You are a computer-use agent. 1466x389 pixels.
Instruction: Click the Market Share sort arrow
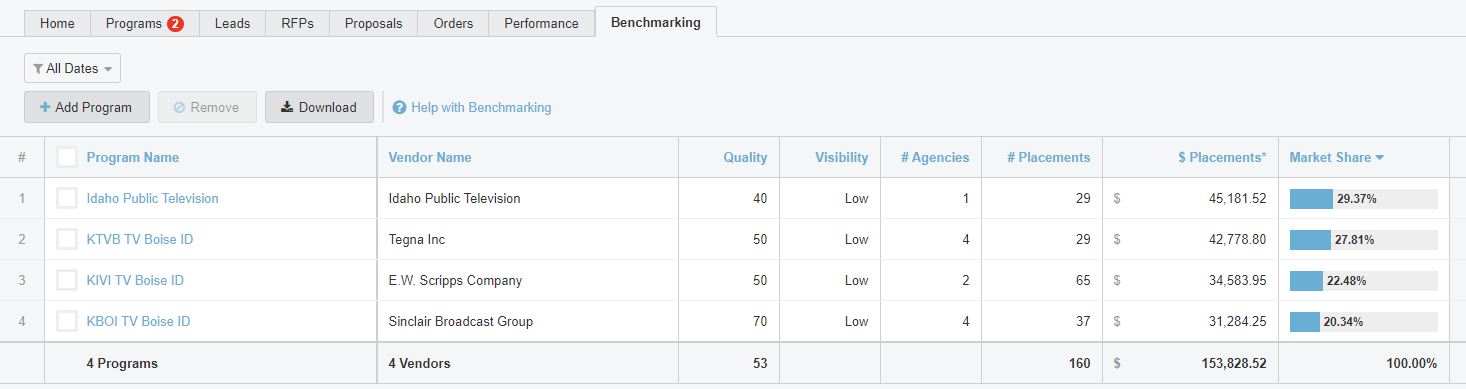pyautogui.click(x=1380, y=157)
